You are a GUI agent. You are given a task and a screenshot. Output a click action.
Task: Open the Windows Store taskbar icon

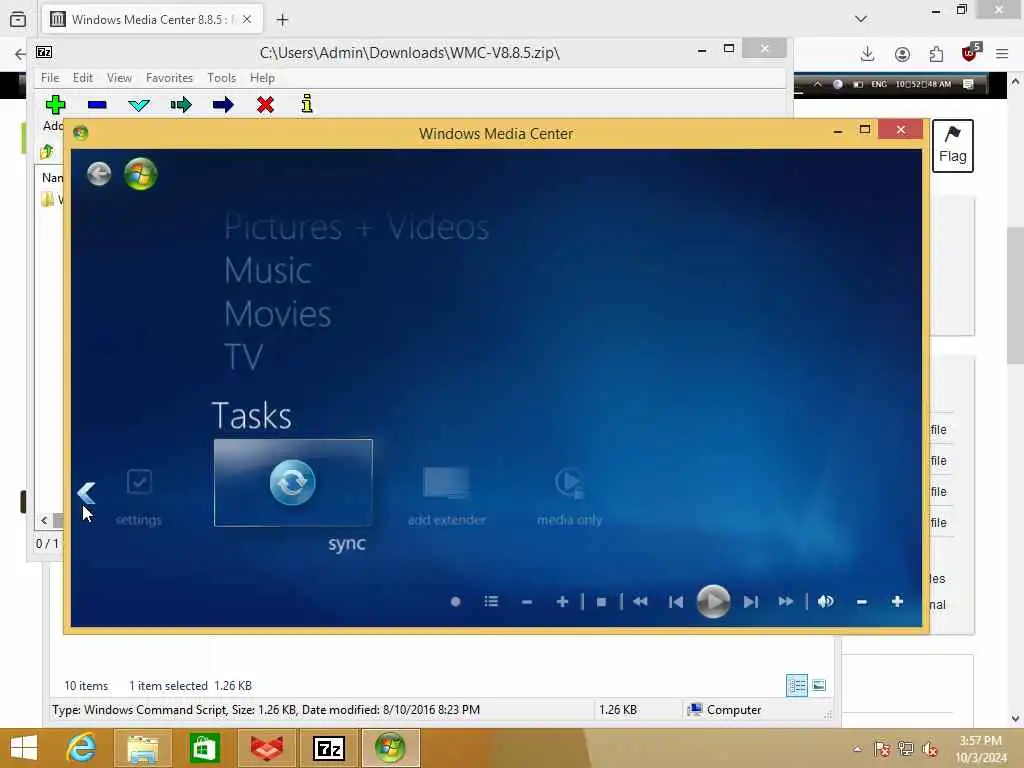204,748
